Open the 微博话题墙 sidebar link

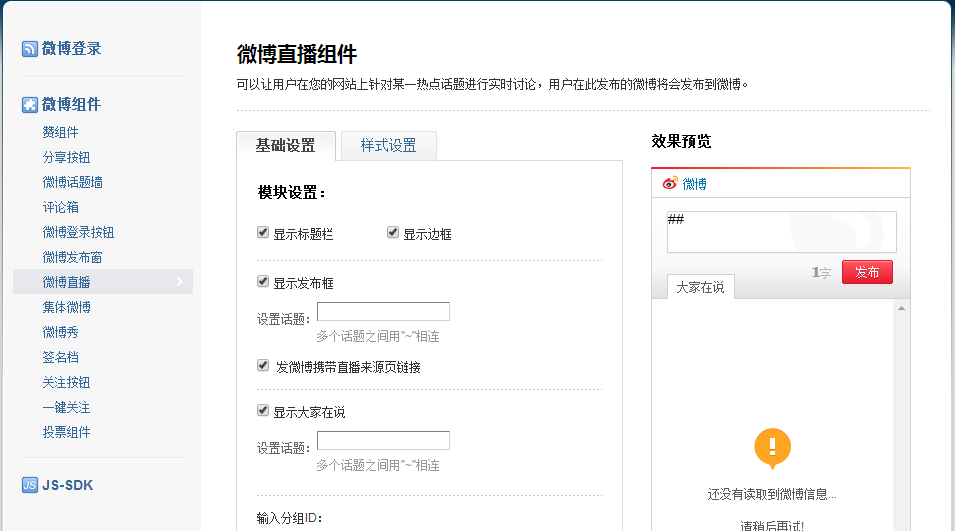coord(72,182)
